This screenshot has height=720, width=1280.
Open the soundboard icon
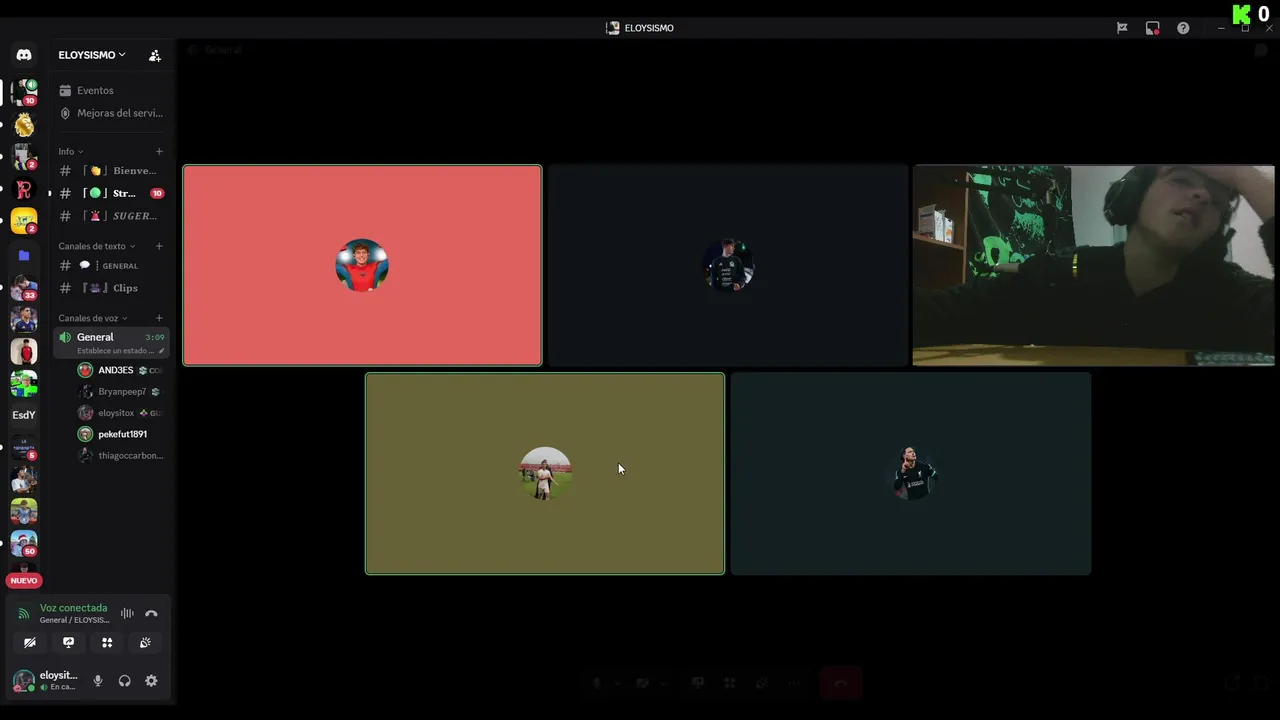[x=145, y=643]
